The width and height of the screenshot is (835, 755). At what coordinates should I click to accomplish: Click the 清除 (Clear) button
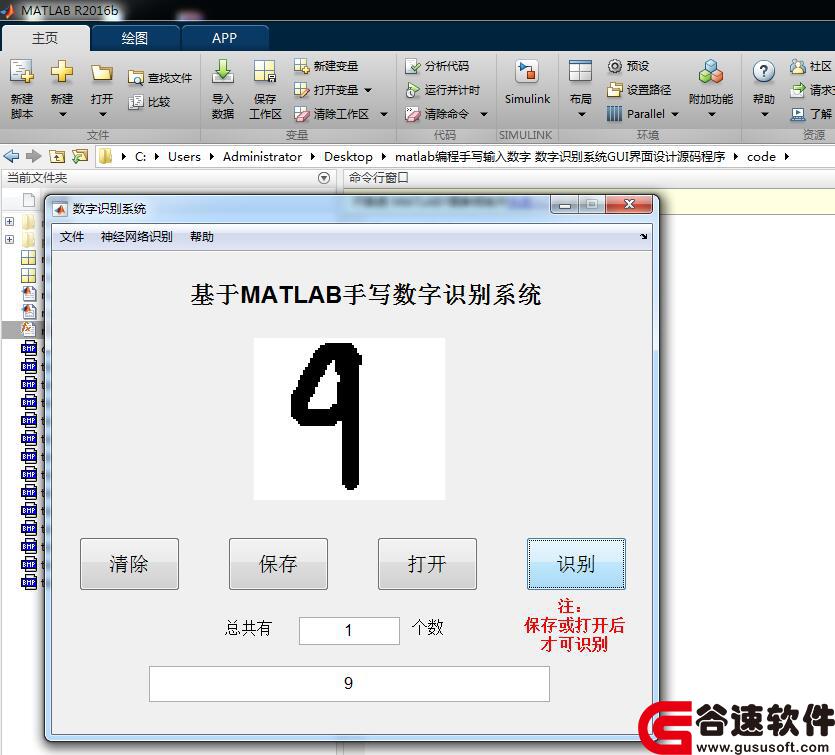pos(129,564)
